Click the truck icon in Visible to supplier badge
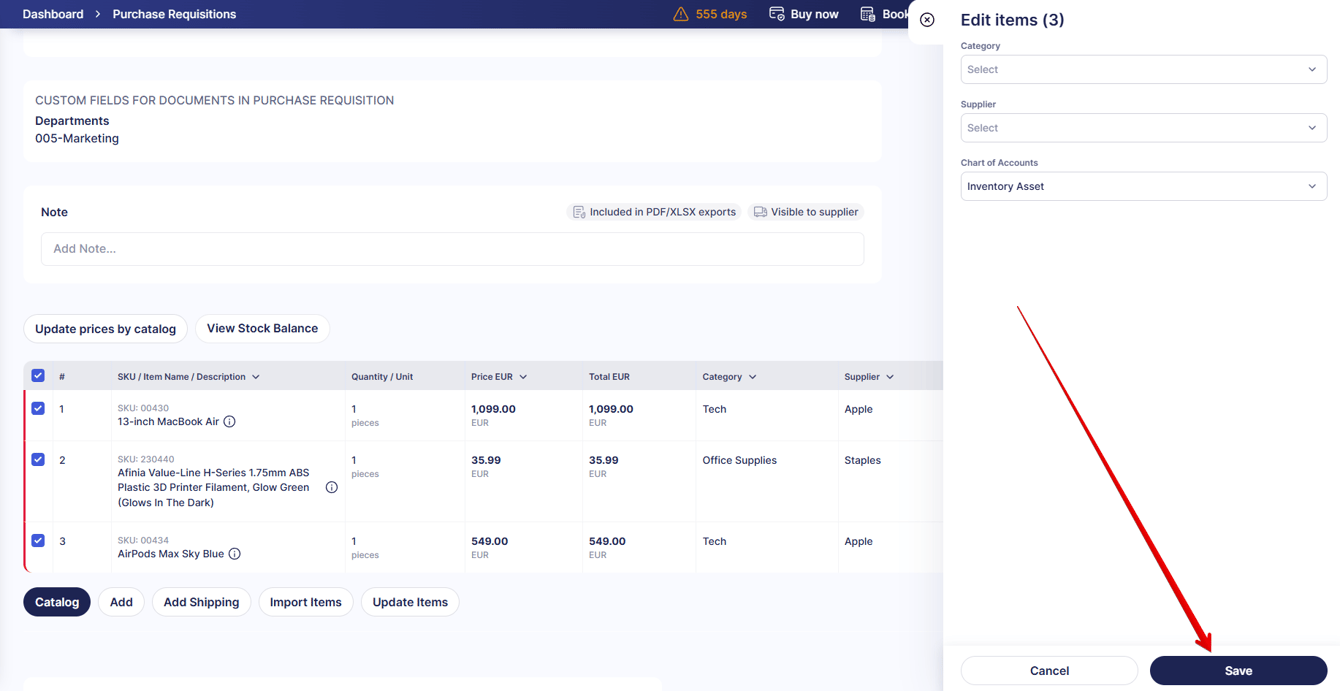 click(761, 211)
